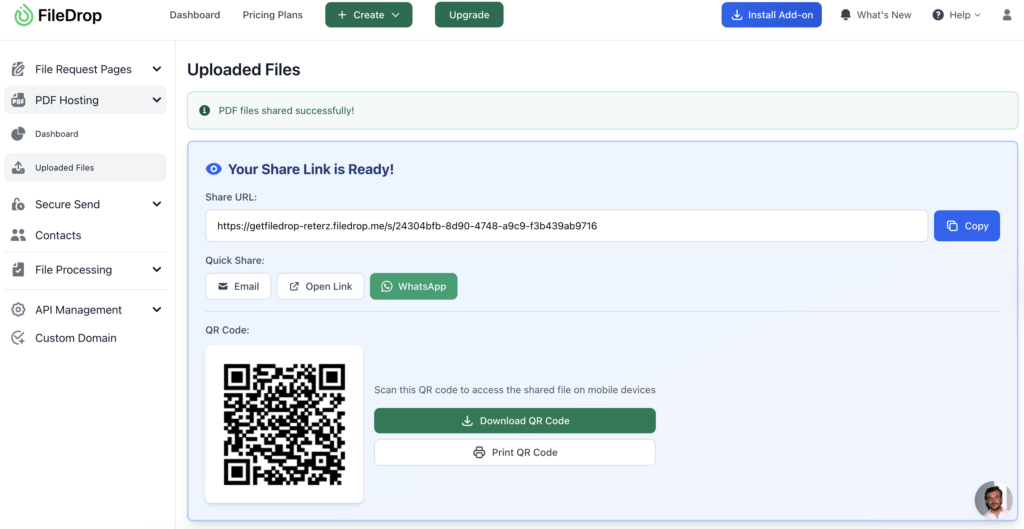Open the Help dropdown menu
The height and width of the screenshot is (529, 1024).
957,15
